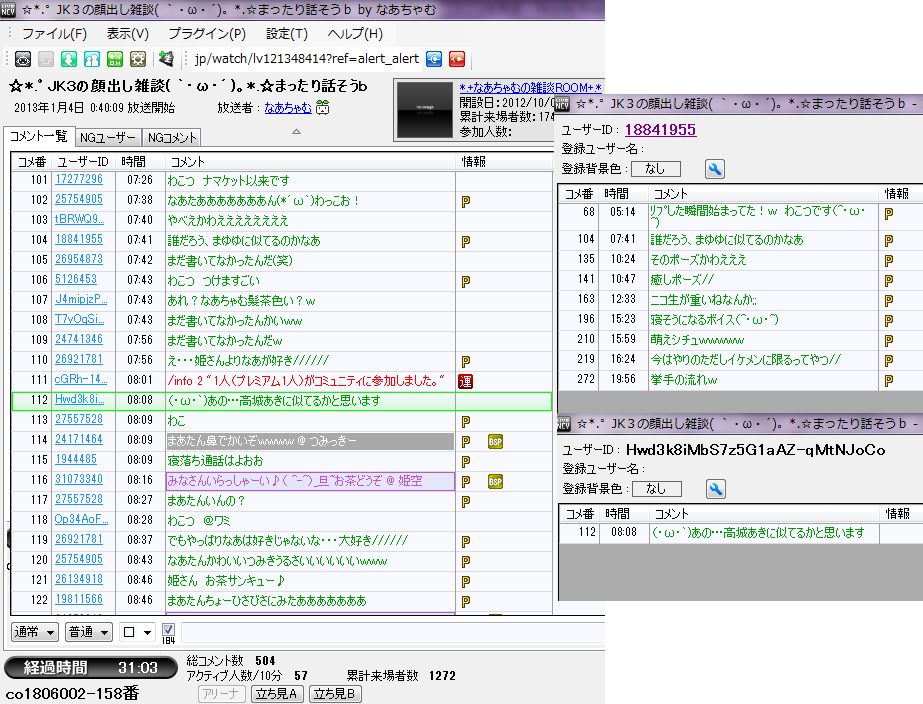
Task: Open the 通常 command dropdown
Action: (35, 632)
